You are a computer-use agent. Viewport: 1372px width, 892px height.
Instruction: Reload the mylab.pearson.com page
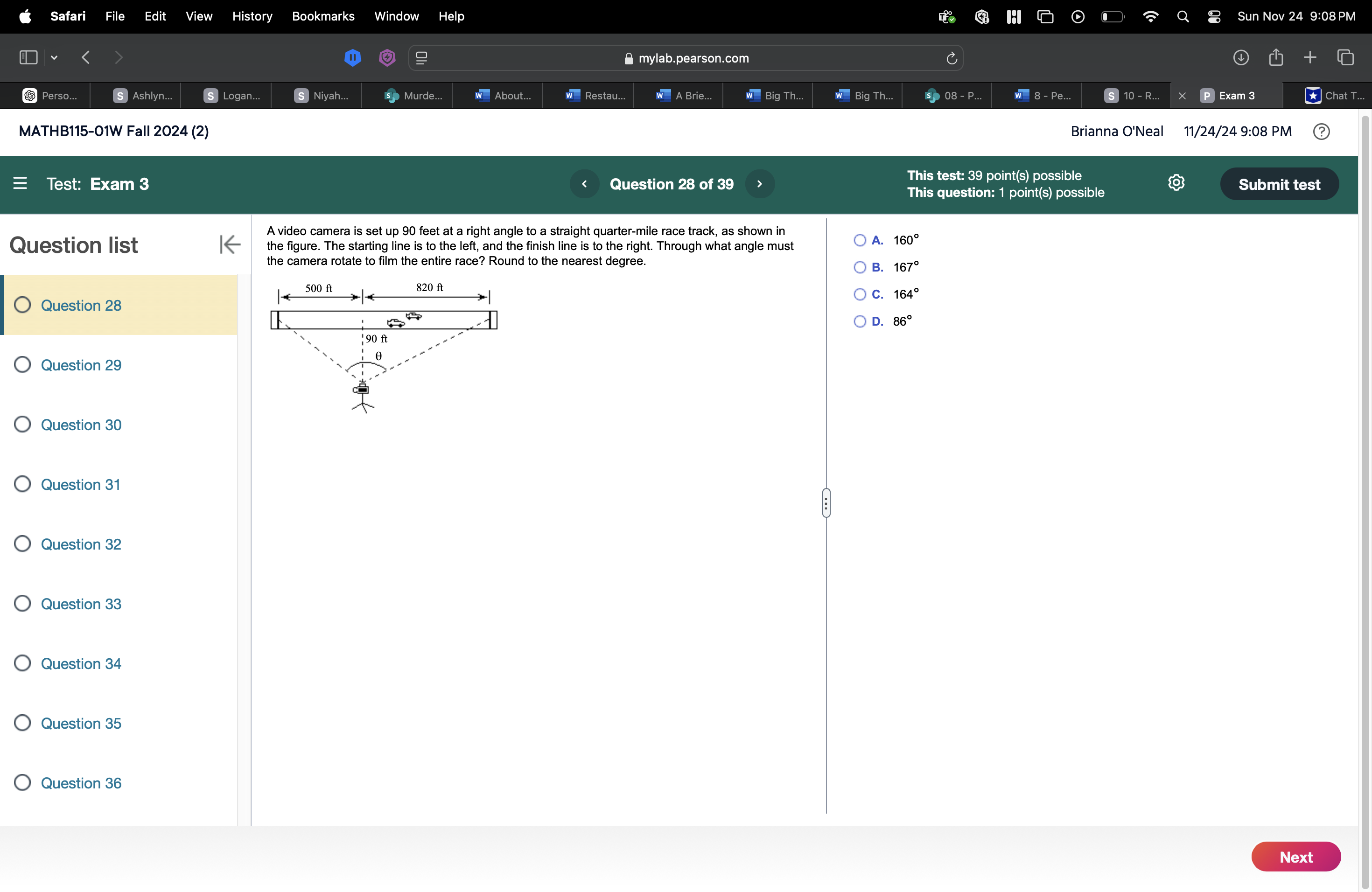(x=950, y=58)
